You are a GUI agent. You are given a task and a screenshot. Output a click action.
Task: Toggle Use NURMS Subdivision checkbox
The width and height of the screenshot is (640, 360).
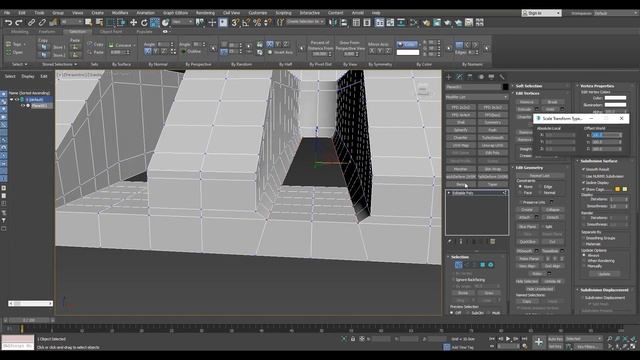(x=584, y=176)
